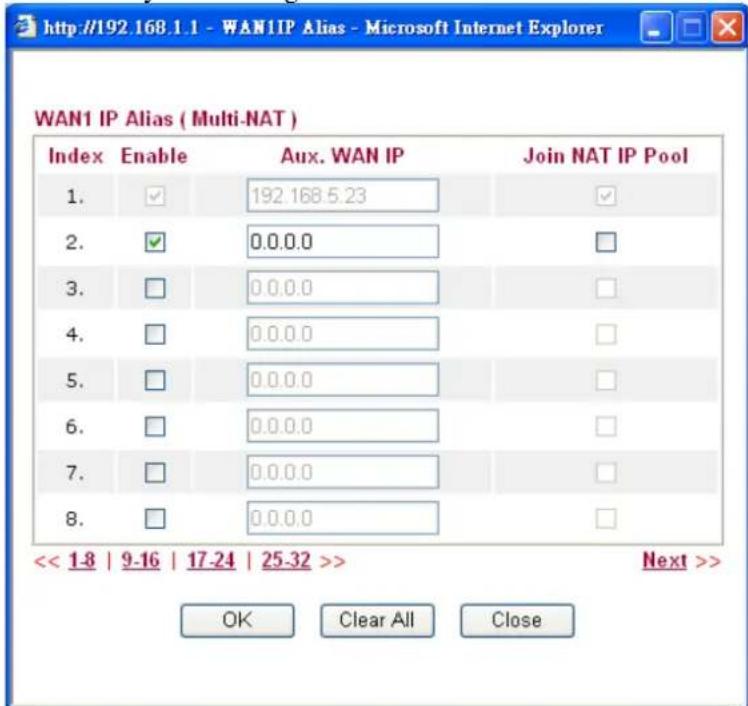
Task: Click Join NAT IP Pool checkbox for index 6
Action: click(606, 426)
